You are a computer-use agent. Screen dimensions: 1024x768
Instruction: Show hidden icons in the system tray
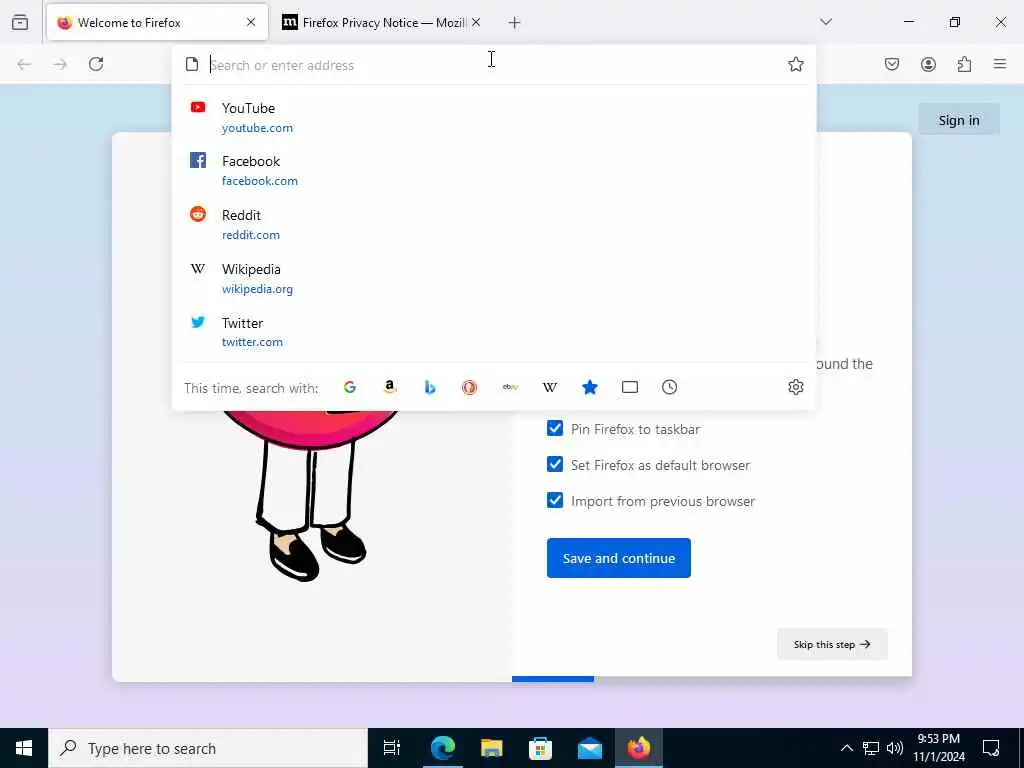tap(846, 748)
